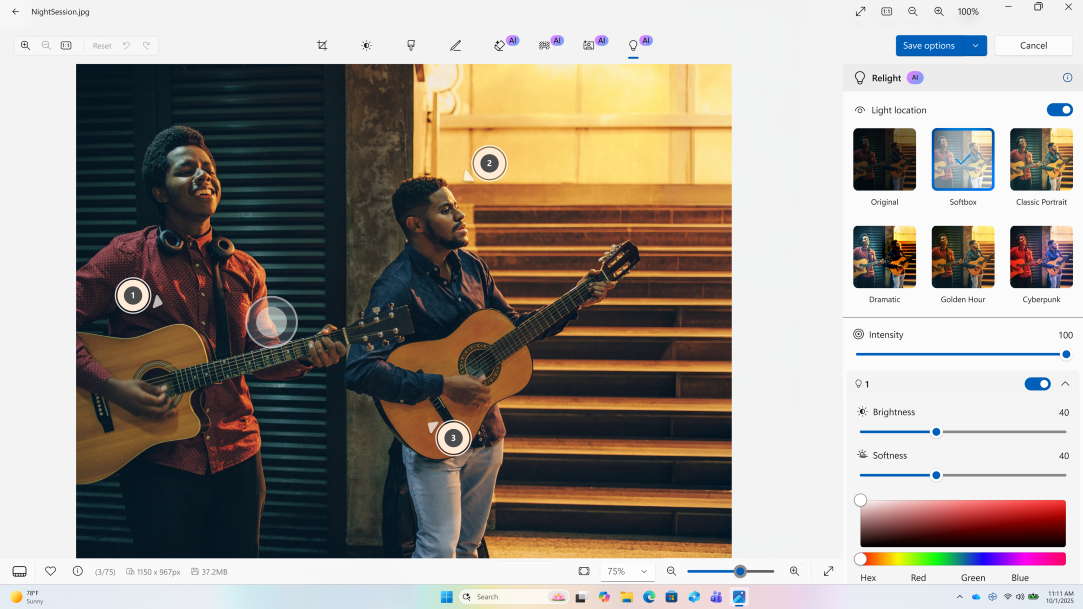The image size is (1083, 609).
Task: Select the AI Erase tool
Action: (x=501, y=45)
